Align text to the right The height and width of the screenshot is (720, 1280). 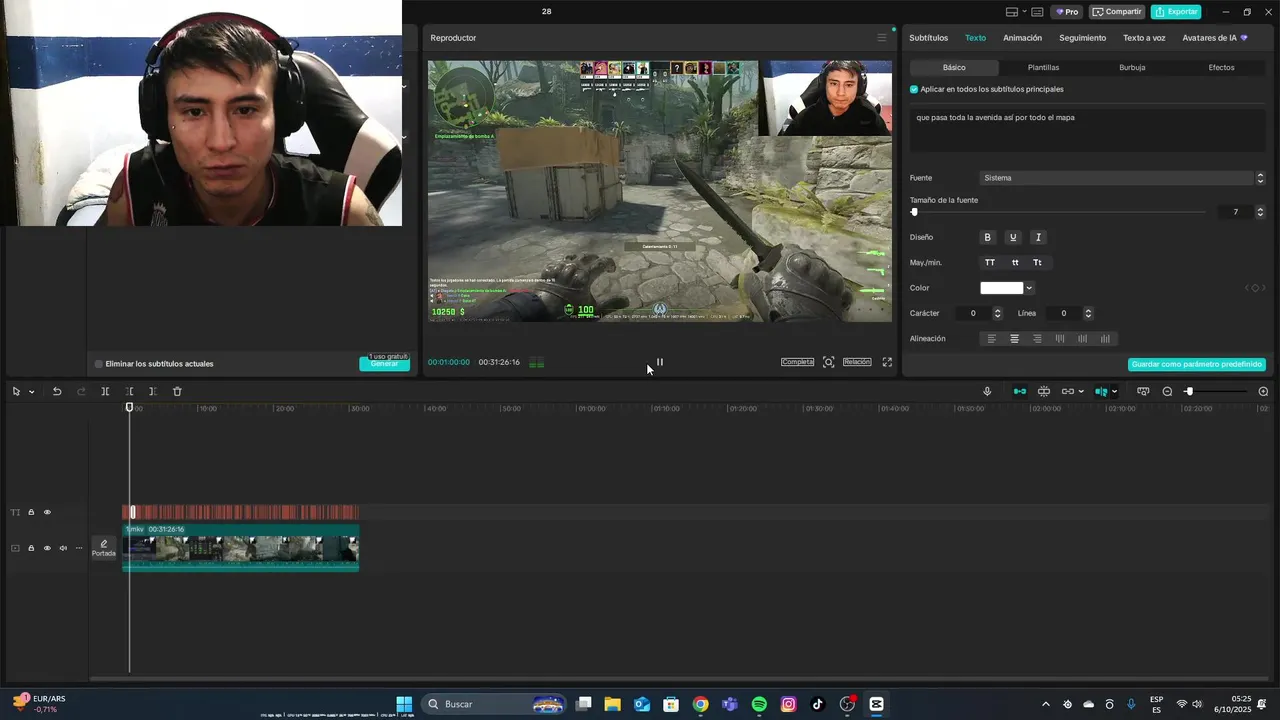click(x=1037, y=339)
